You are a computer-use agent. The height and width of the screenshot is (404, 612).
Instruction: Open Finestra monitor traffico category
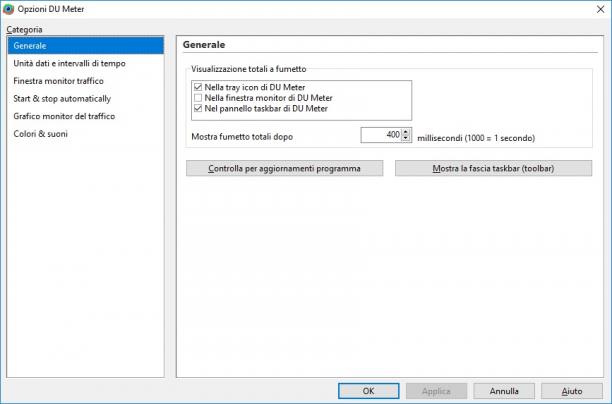(x=85, y=81)
